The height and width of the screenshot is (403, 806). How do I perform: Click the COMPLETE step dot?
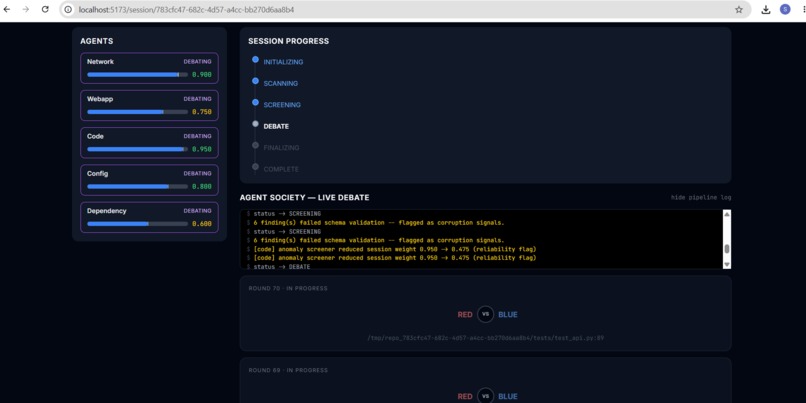255,167
